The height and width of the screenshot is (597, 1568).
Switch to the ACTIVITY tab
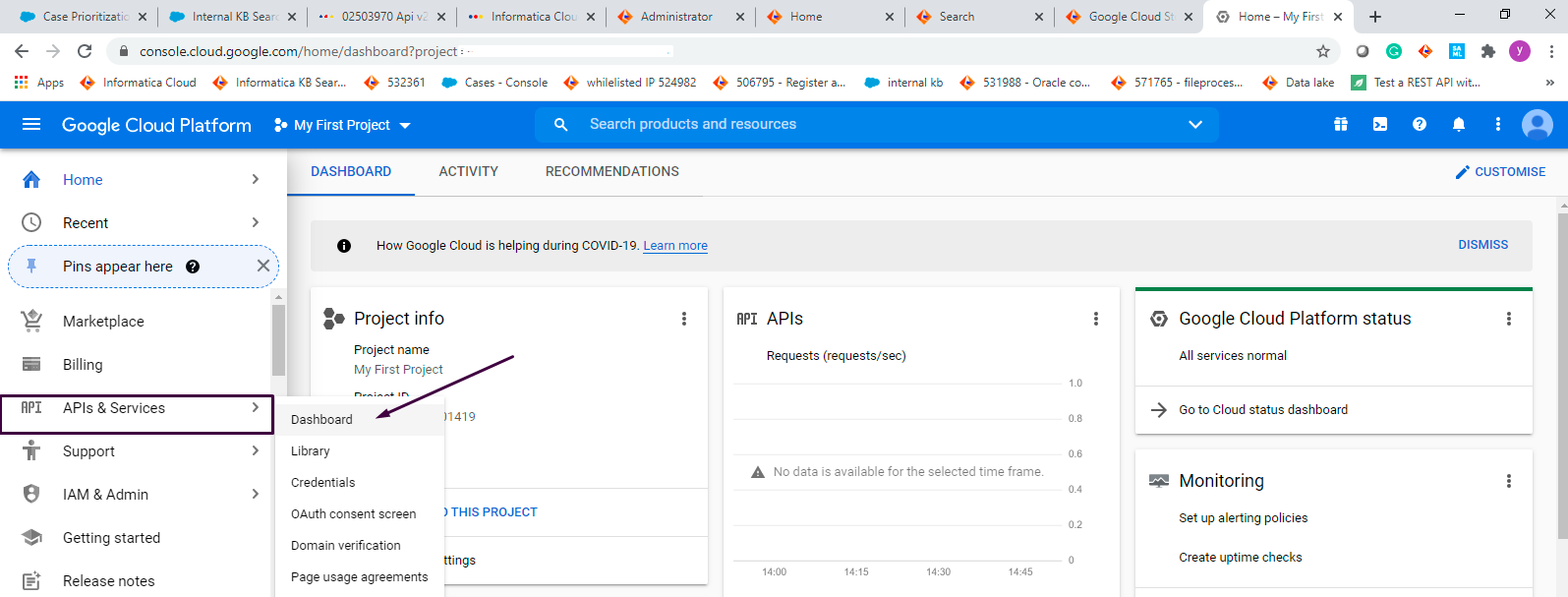pyautogui.click(x=468, y=171)
